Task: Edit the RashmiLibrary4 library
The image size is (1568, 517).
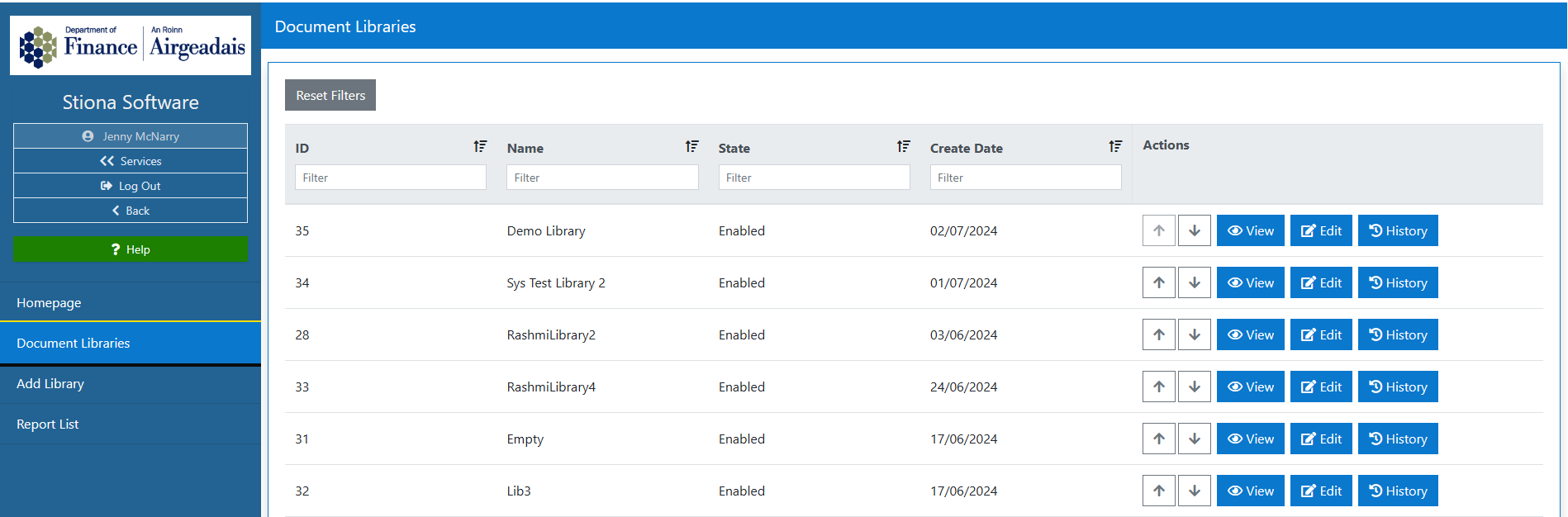Action: pyautogui.click(x=1321, y=387)
